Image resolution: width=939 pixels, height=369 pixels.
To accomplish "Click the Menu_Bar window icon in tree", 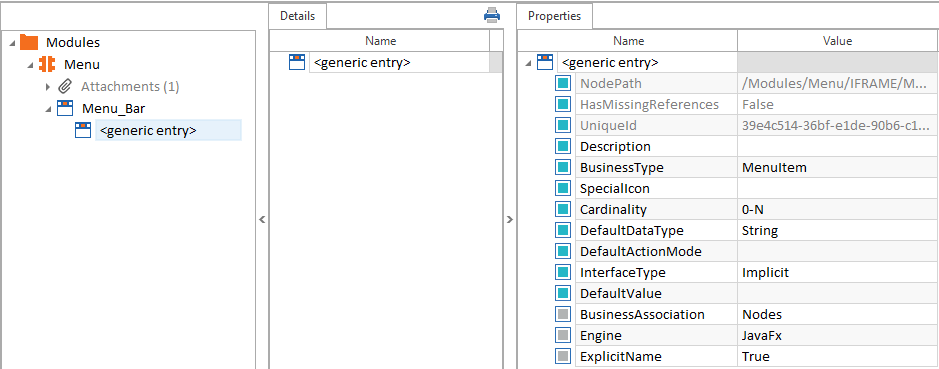I will (65, 108).
